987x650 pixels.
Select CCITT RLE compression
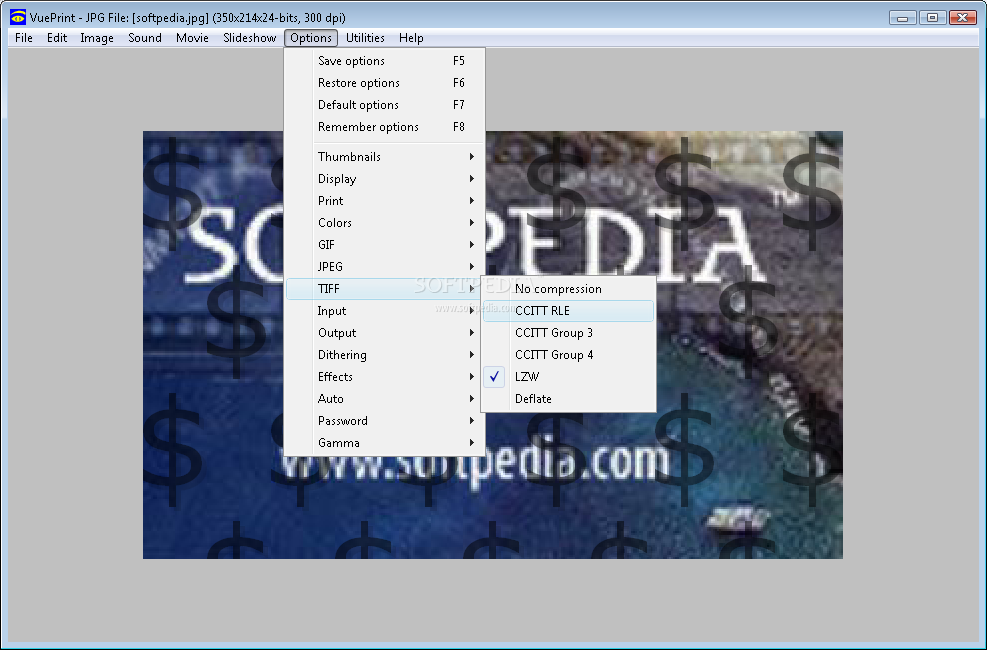(568, 311)
